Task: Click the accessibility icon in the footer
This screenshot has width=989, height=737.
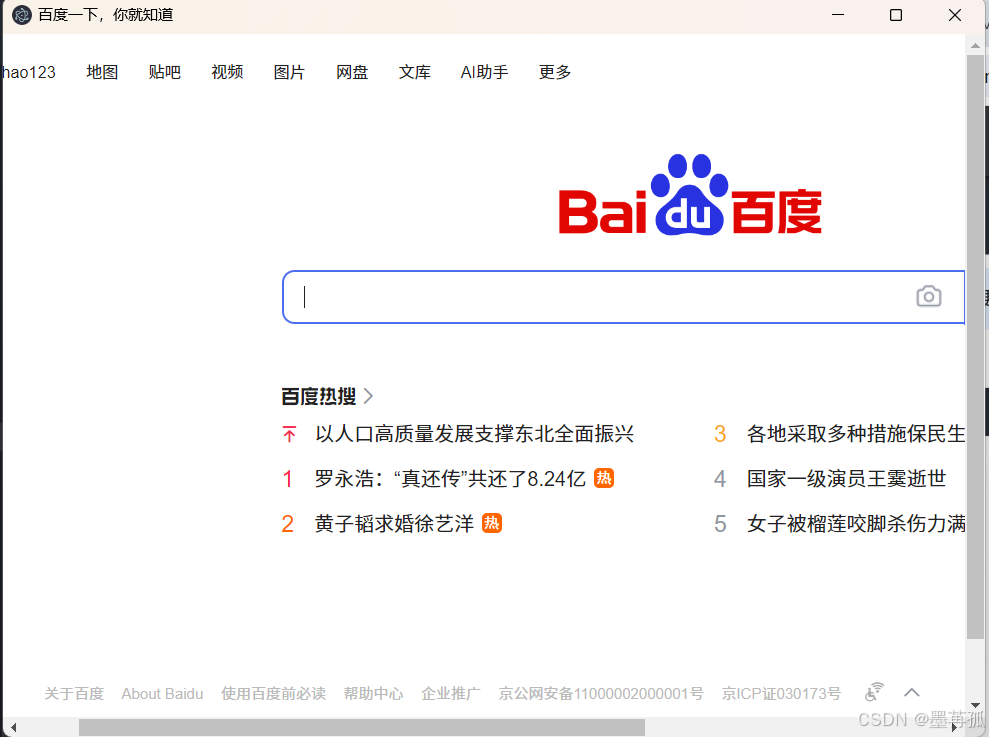Action: click(874, 692)
